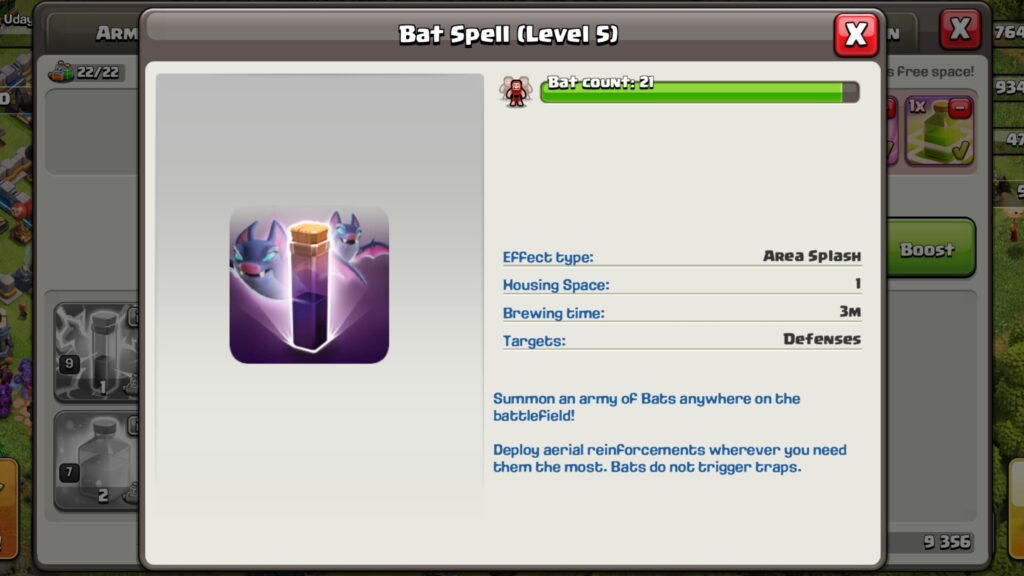Click the checkmark on the Poison Spell card

click(x=960, y=152)
